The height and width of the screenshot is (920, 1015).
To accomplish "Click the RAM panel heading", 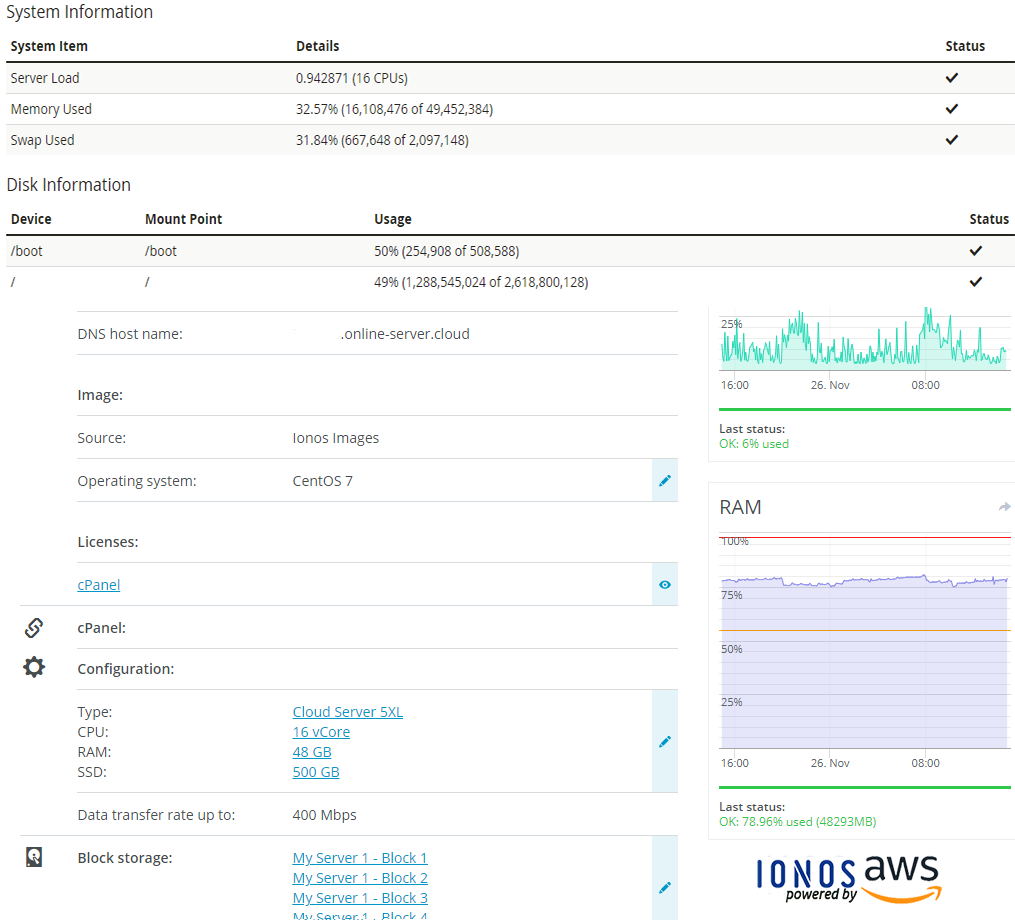I will (740, 507).
